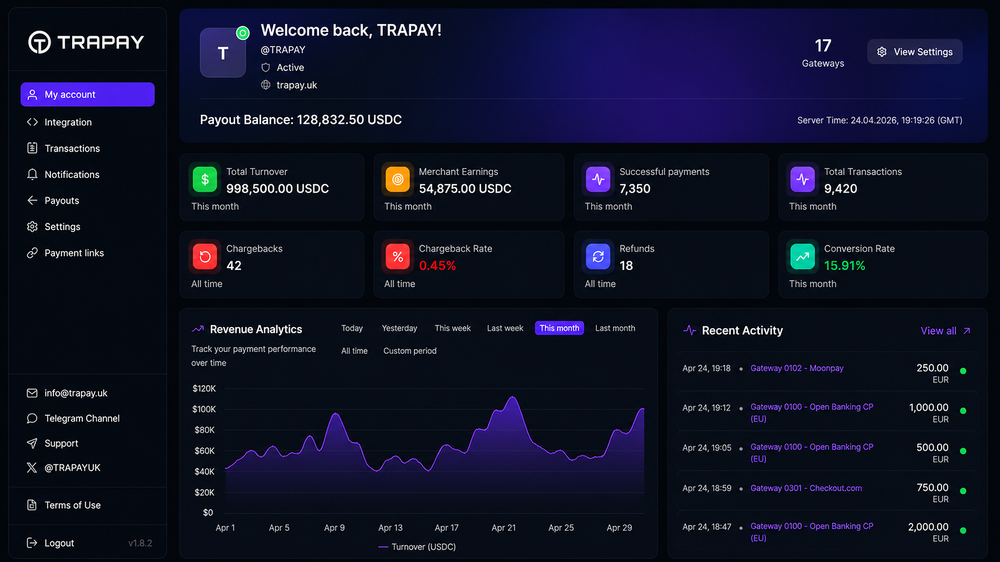Click the Payment links chain icon
This screenshot has height=562, width=1000.
(x=32, y=253)
